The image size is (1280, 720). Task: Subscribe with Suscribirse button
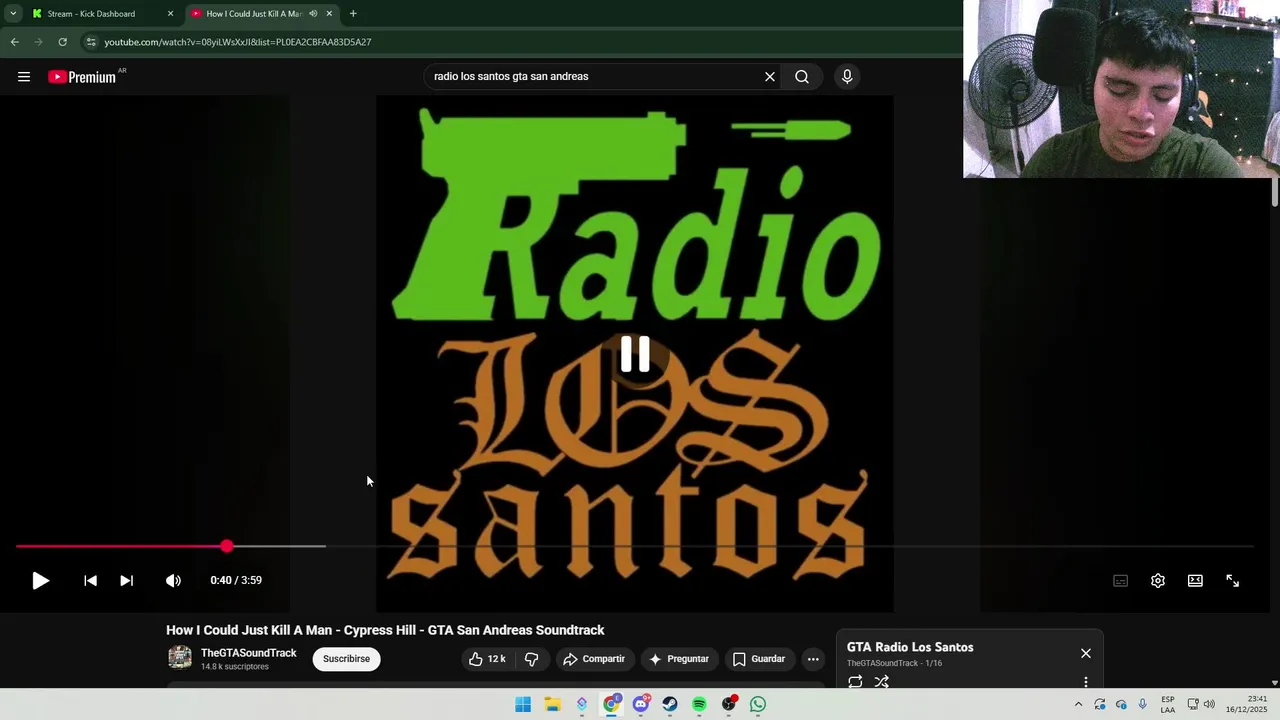(346, 659)
